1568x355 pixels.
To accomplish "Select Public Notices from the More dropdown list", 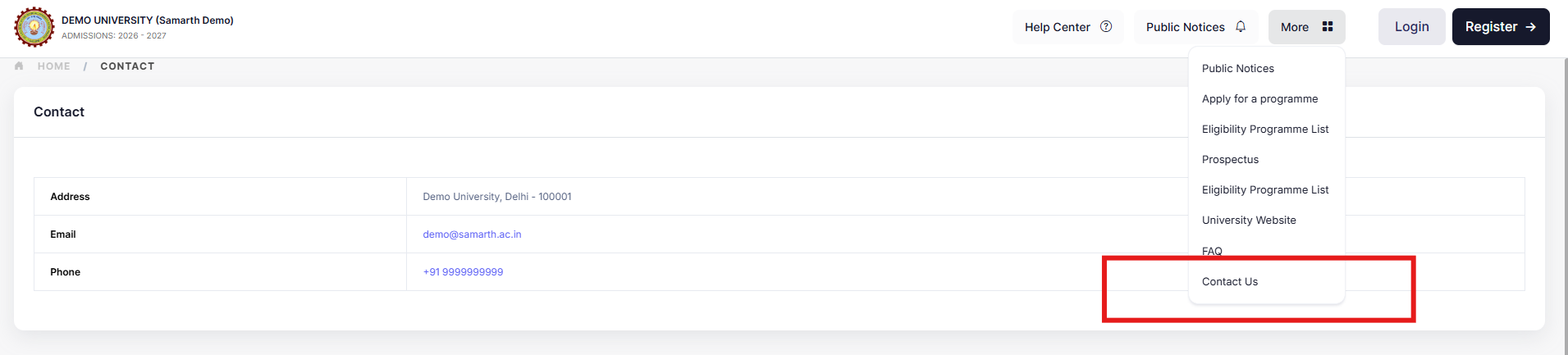I will coord(1237,69).
